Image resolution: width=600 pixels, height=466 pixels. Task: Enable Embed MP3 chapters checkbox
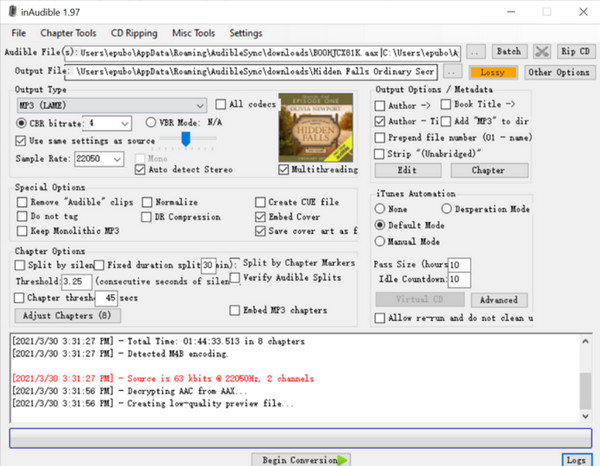(235, 310)
